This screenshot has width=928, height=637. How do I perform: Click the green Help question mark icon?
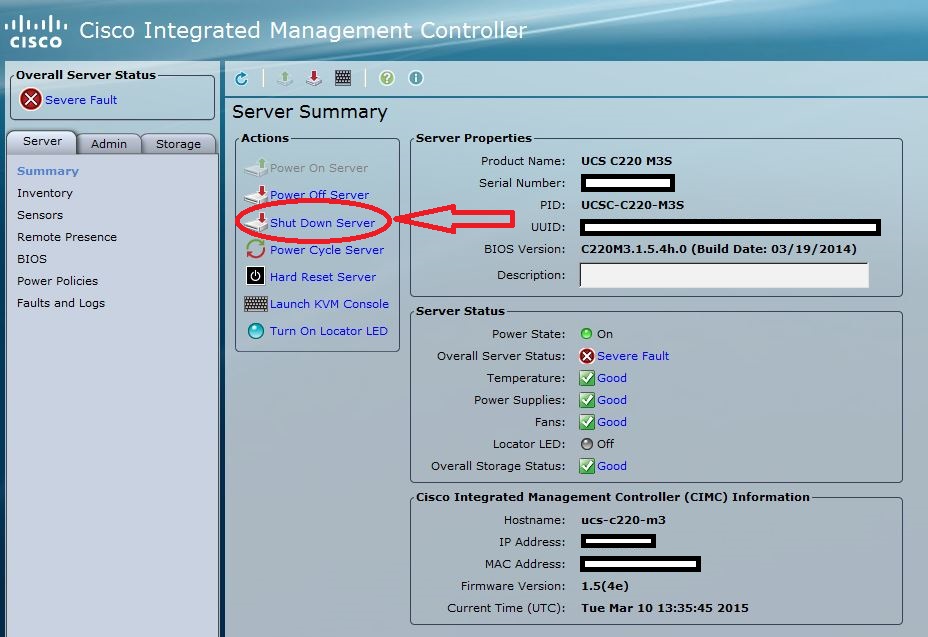[x=386, y=78]
